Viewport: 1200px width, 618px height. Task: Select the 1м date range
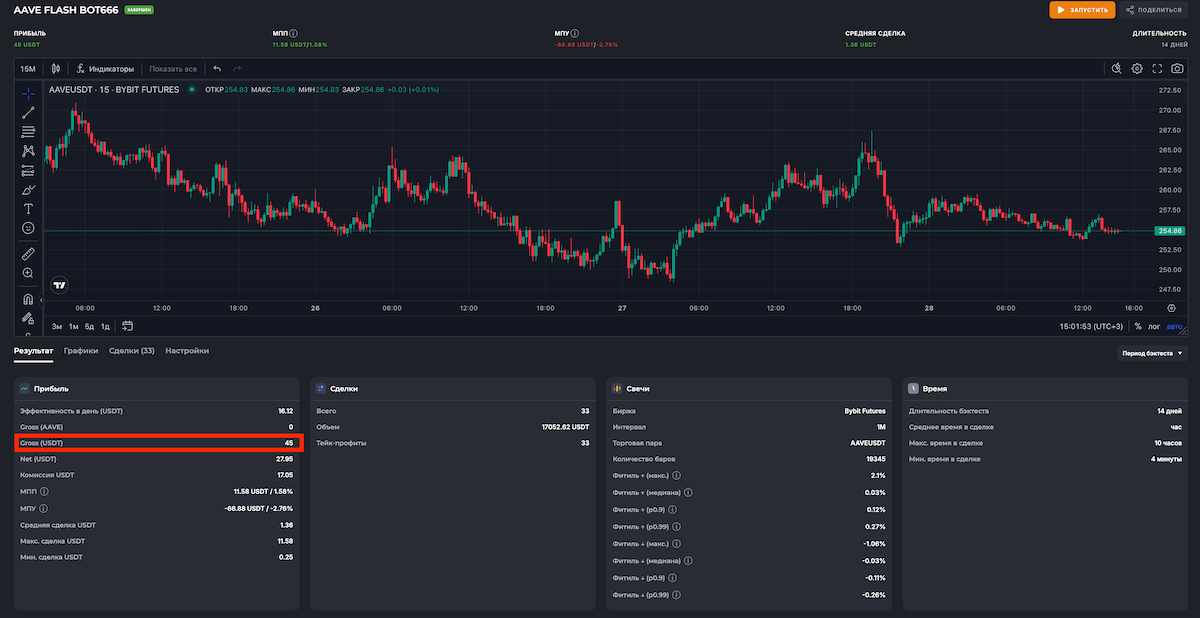[x=74, y=326]
